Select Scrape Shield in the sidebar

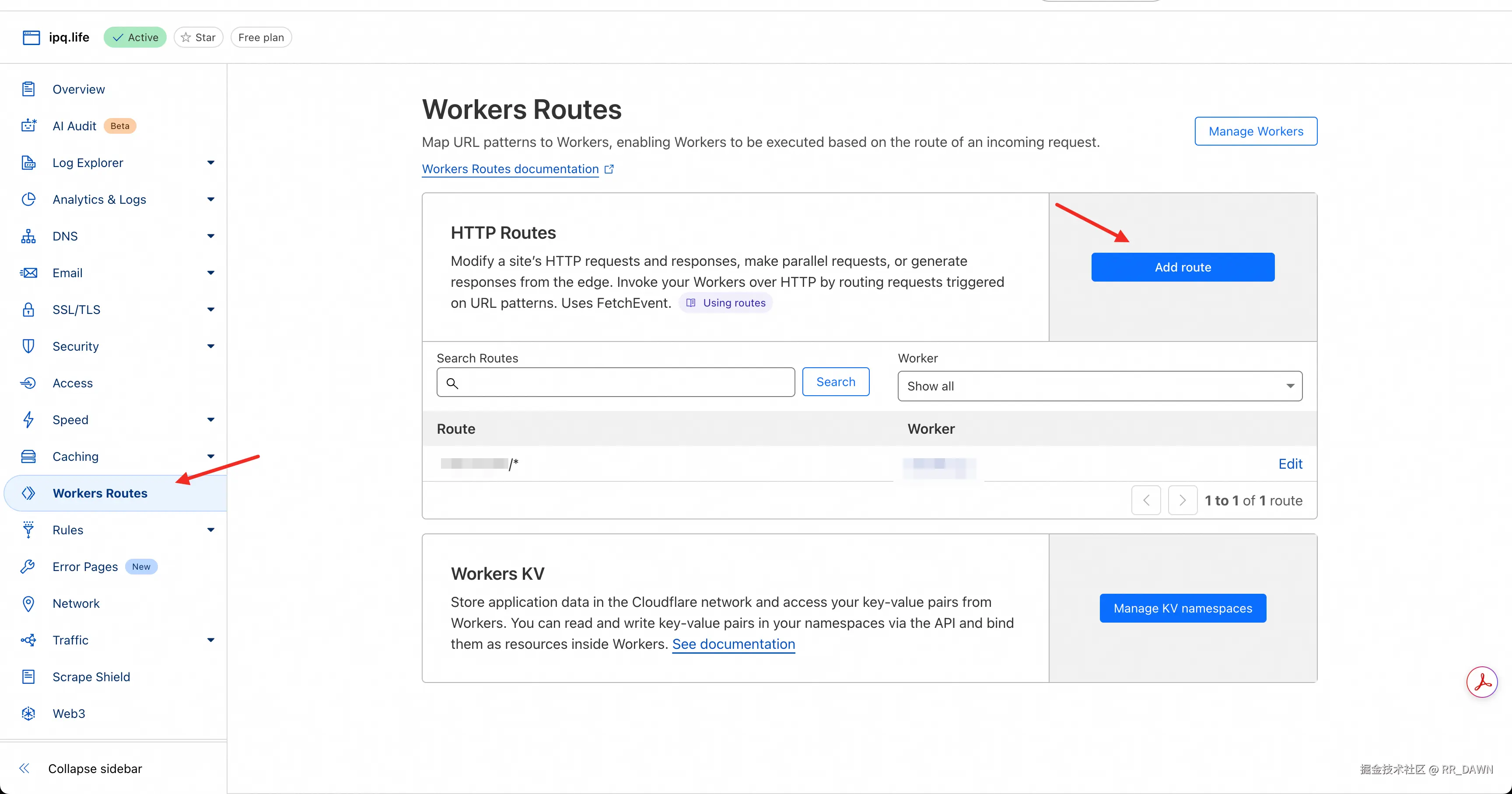tap(91, 677)
